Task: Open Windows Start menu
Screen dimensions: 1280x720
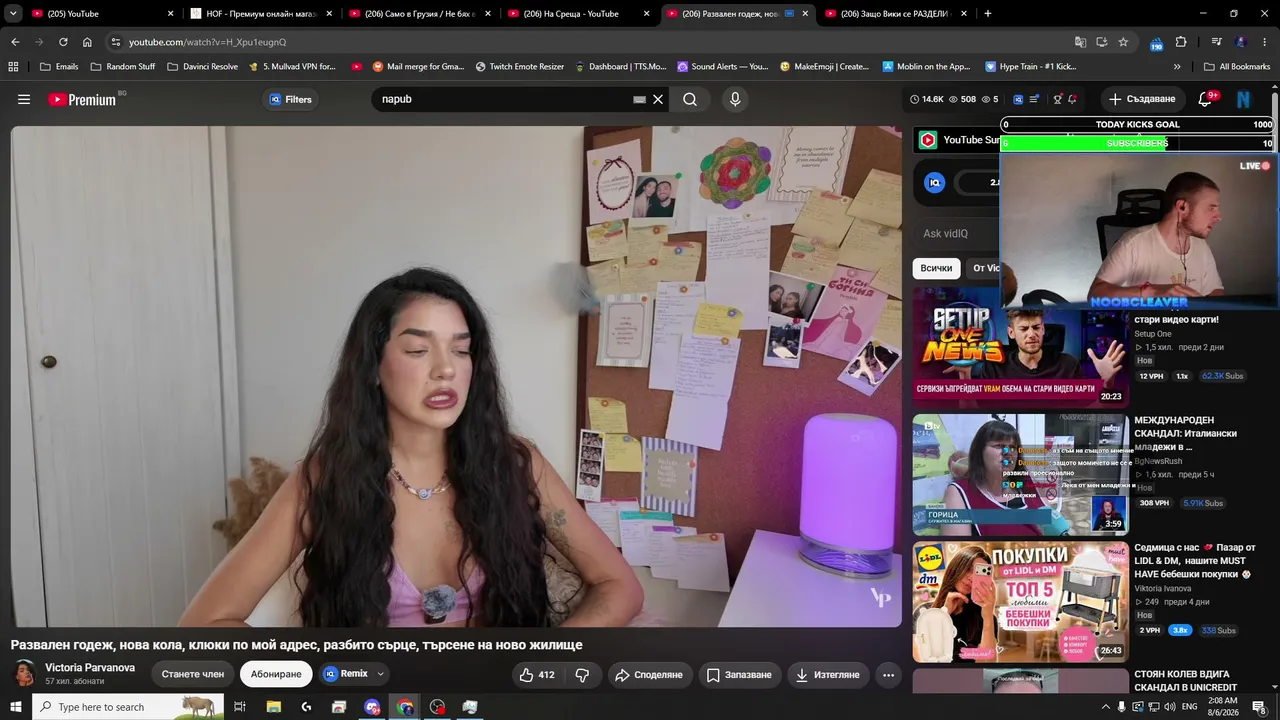Action: click(14, 707)
